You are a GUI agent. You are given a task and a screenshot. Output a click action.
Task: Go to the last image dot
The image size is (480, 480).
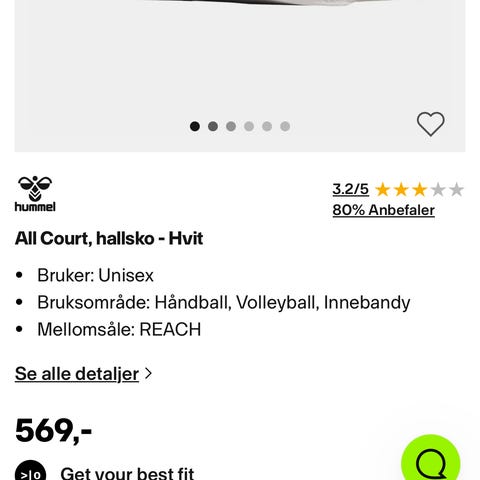pos(285,126)
